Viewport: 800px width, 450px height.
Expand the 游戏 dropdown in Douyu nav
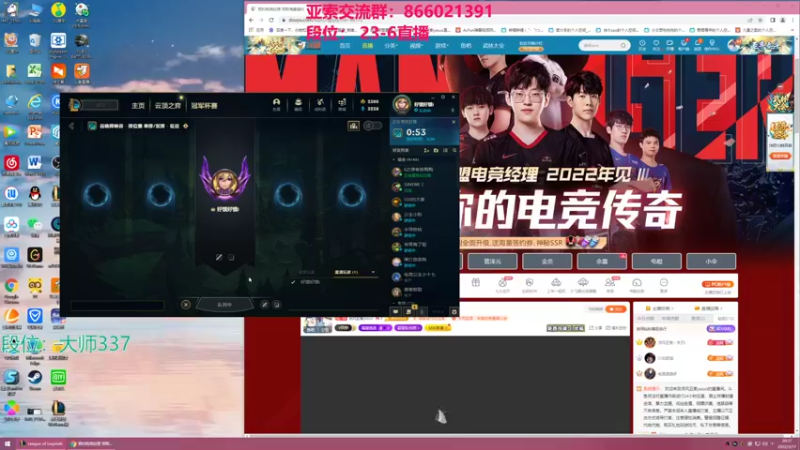coord(441,45)
